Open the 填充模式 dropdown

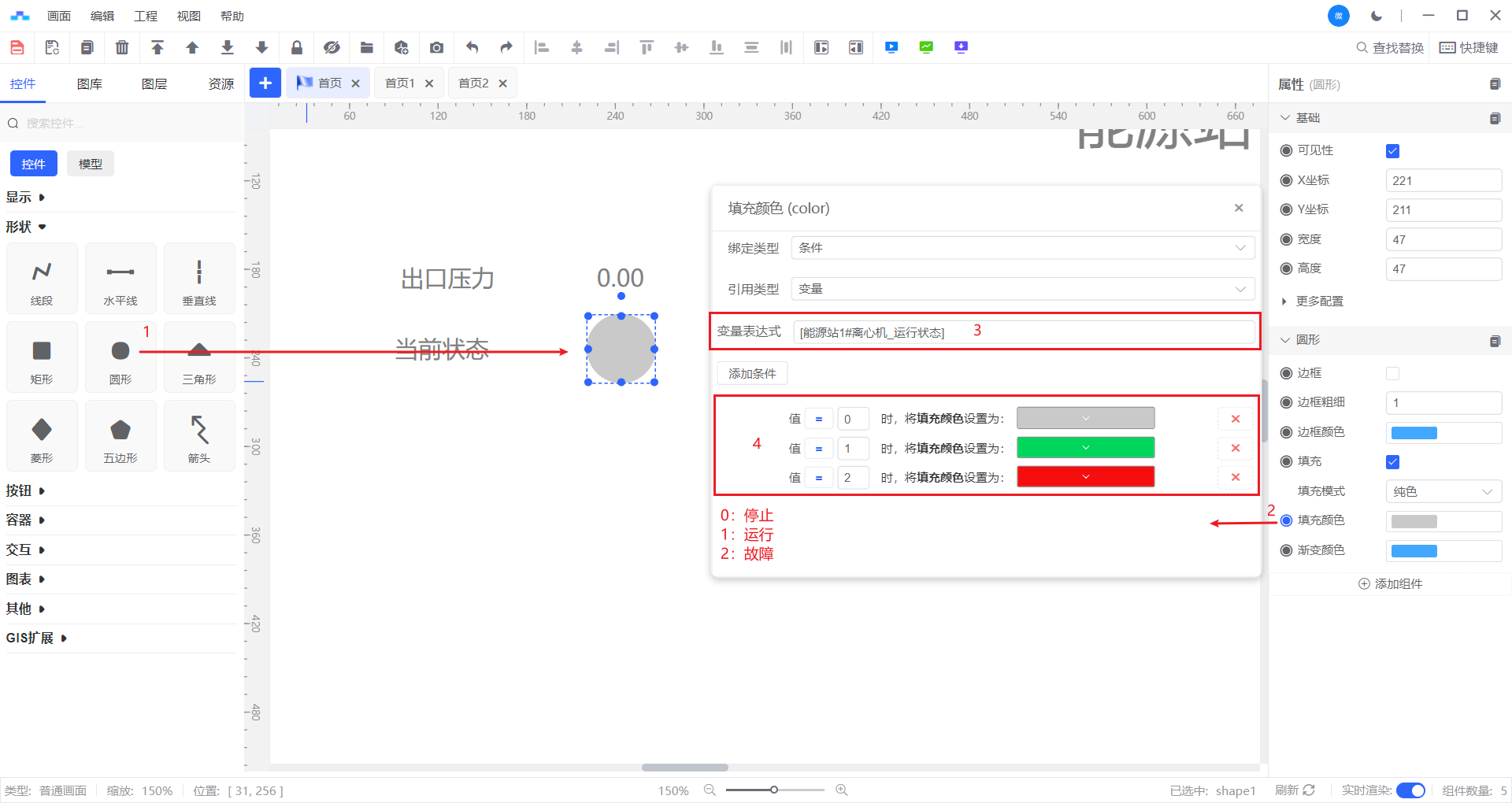pyautogui.click(x=1443, y=491)
